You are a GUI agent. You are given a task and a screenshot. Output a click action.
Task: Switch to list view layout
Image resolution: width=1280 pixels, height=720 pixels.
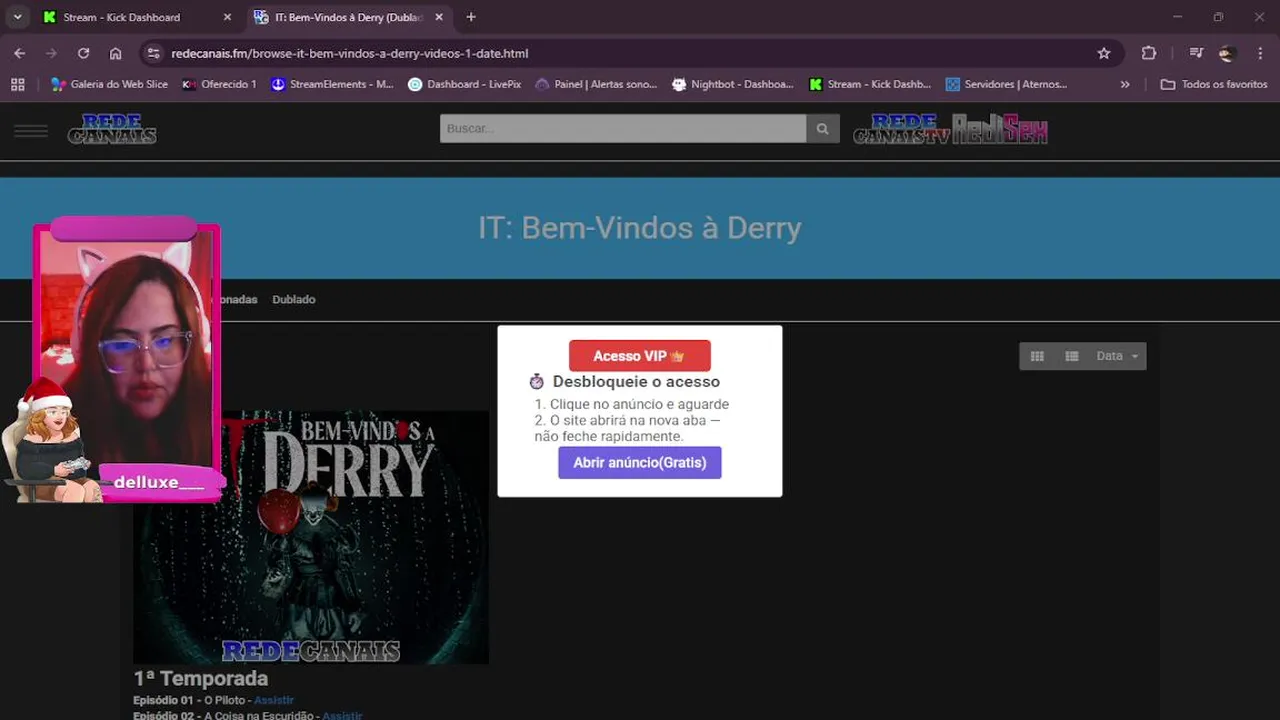pos(1071,356)
